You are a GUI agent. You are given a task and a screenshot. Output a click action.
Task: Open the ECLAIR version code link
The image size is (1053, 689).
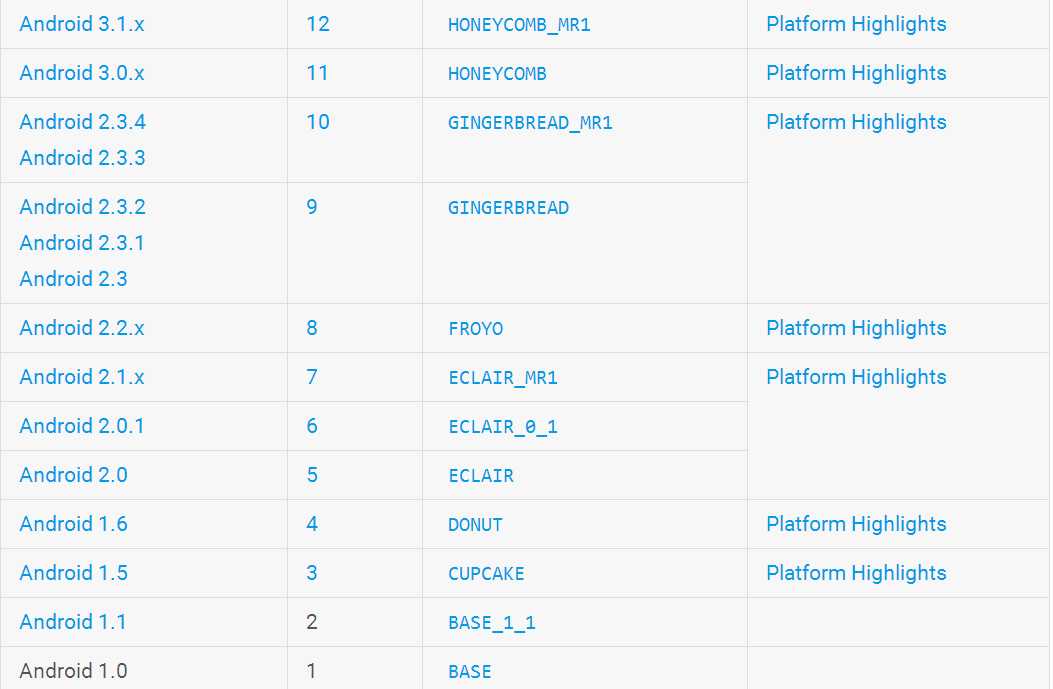[481, 476]
